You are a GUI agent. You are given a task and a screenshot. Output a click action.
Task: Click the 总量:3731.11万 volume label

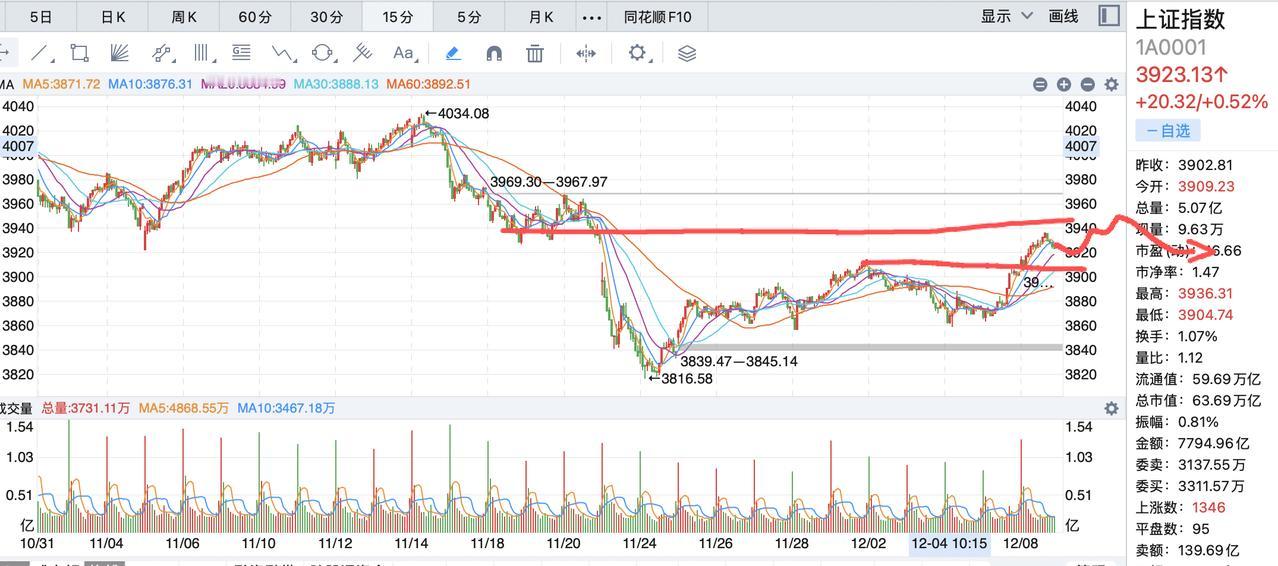click(85, 408)
